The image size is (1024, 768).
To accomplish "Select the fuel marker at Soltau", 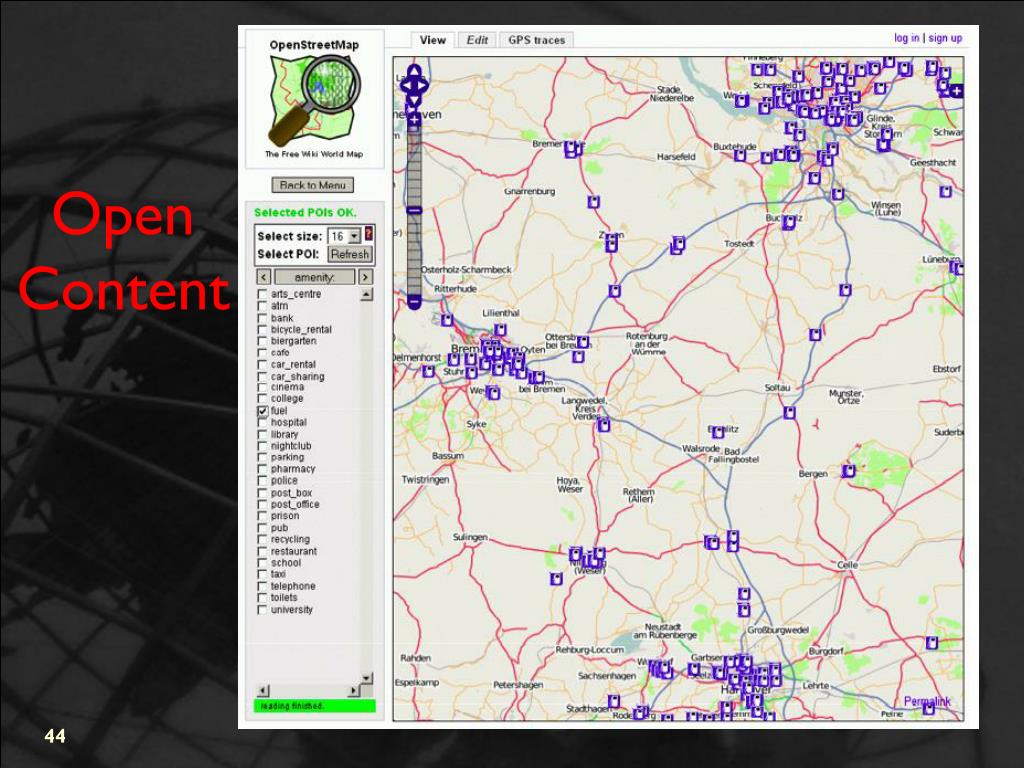I will click(x=790, y=413).
